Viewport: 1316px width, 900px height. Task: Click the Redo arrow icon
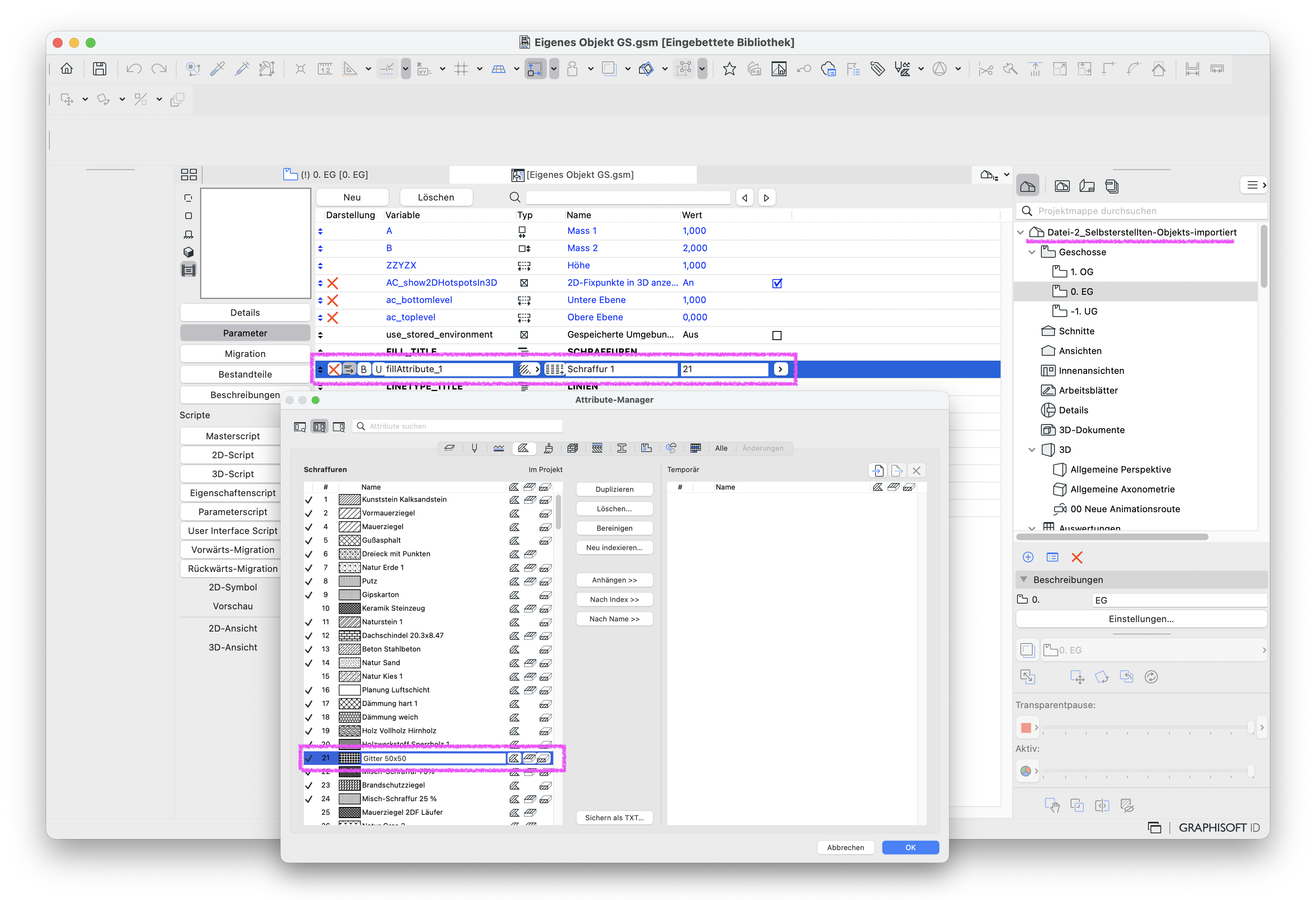[x=159, y=69]
